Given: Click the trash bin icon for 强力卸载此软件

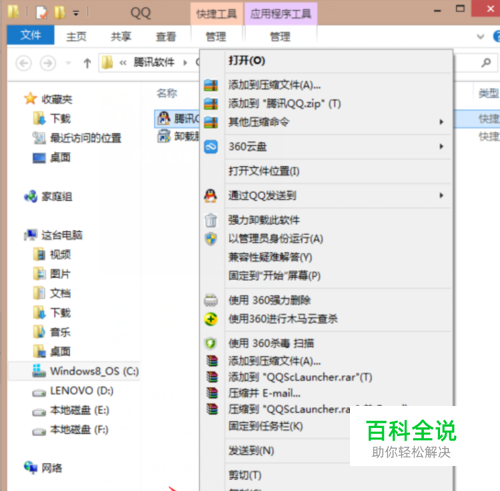Looking at the screenshot, I should point(211,220).
